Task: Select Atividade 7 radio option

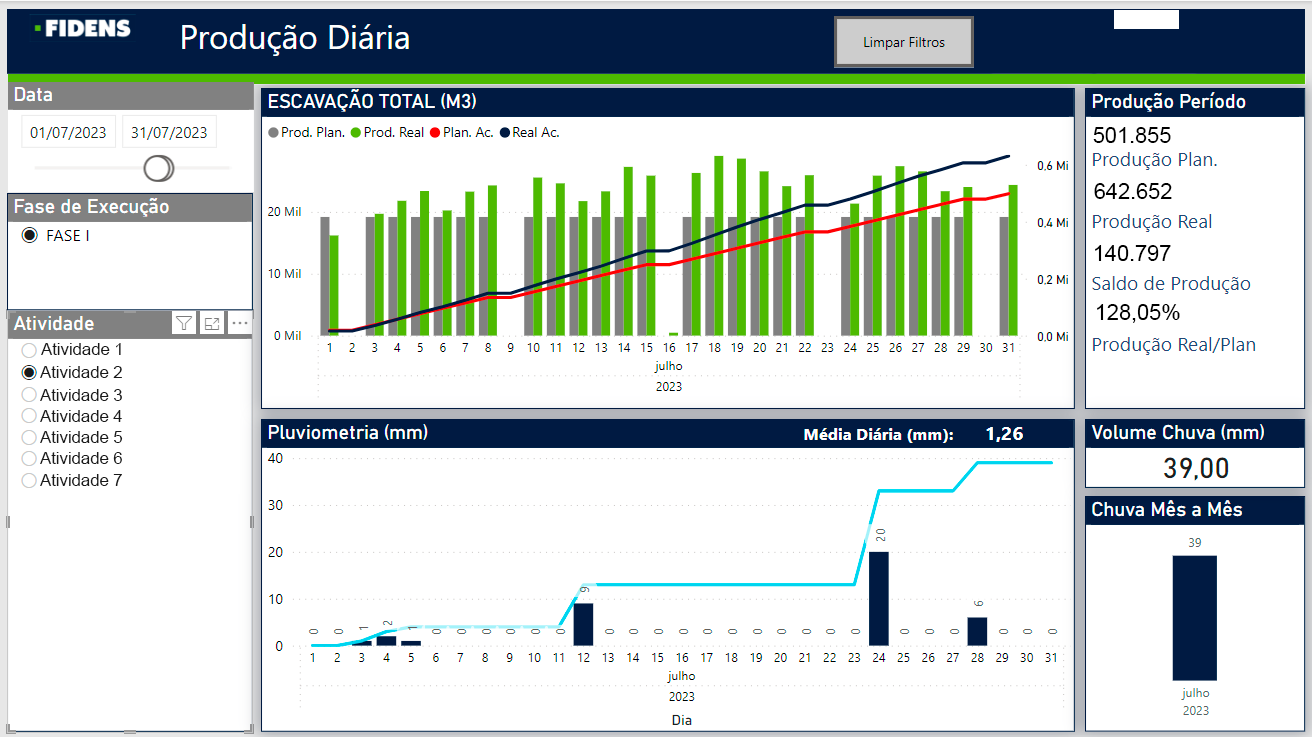Action: click(x=29, y=480)
